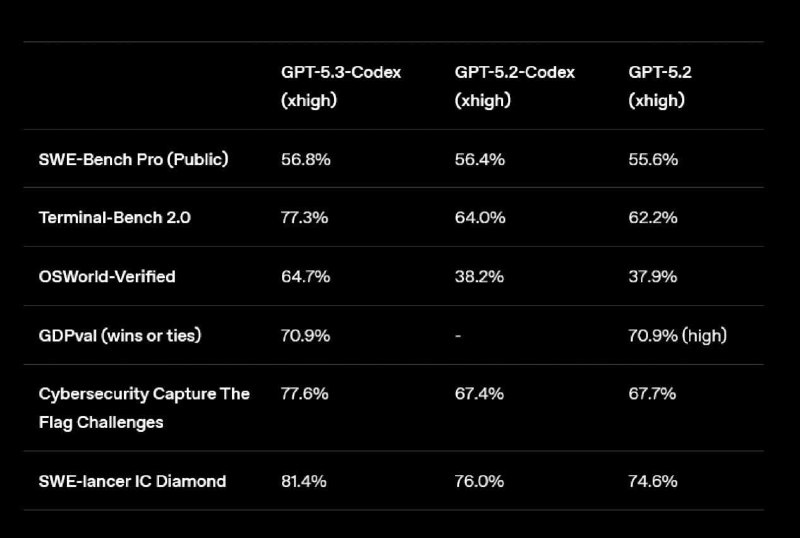Image resolution: width=800 pixels, height=538 pixels.
Task: Select the SWE-Bench Pro (Public) row label
Action: click(133, 159)
